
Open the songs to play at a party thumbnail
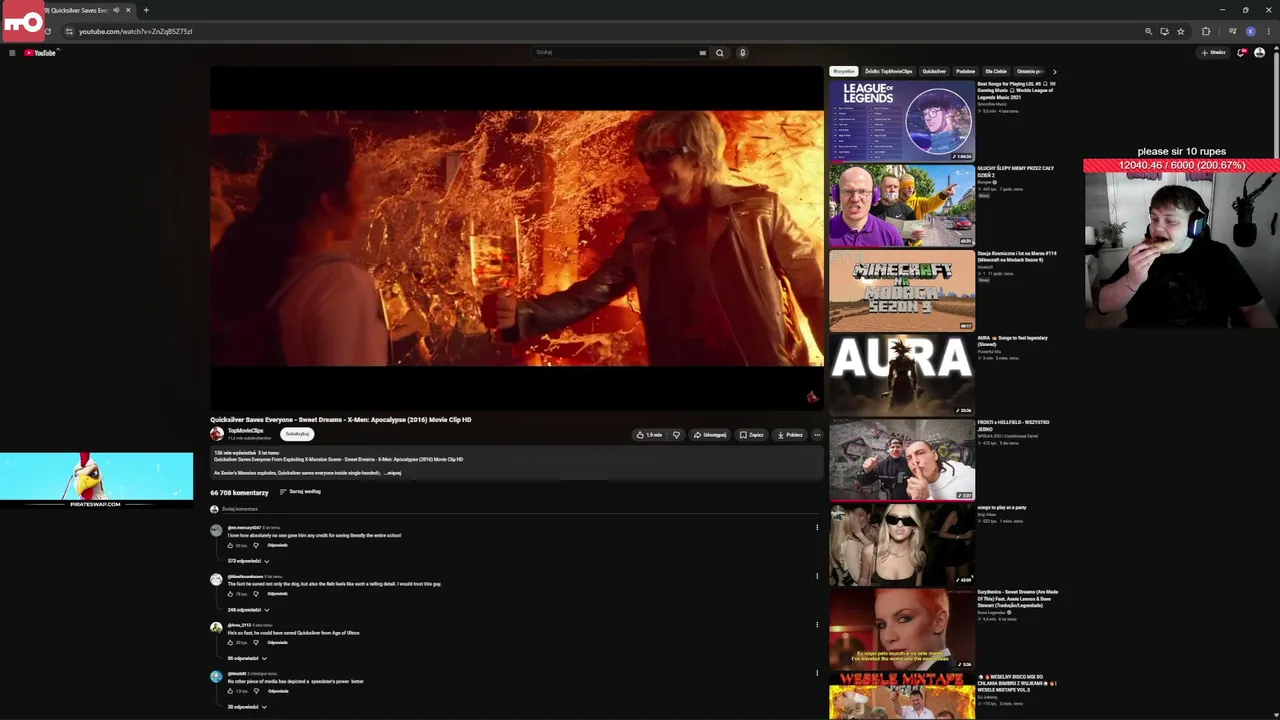point(902,544)
